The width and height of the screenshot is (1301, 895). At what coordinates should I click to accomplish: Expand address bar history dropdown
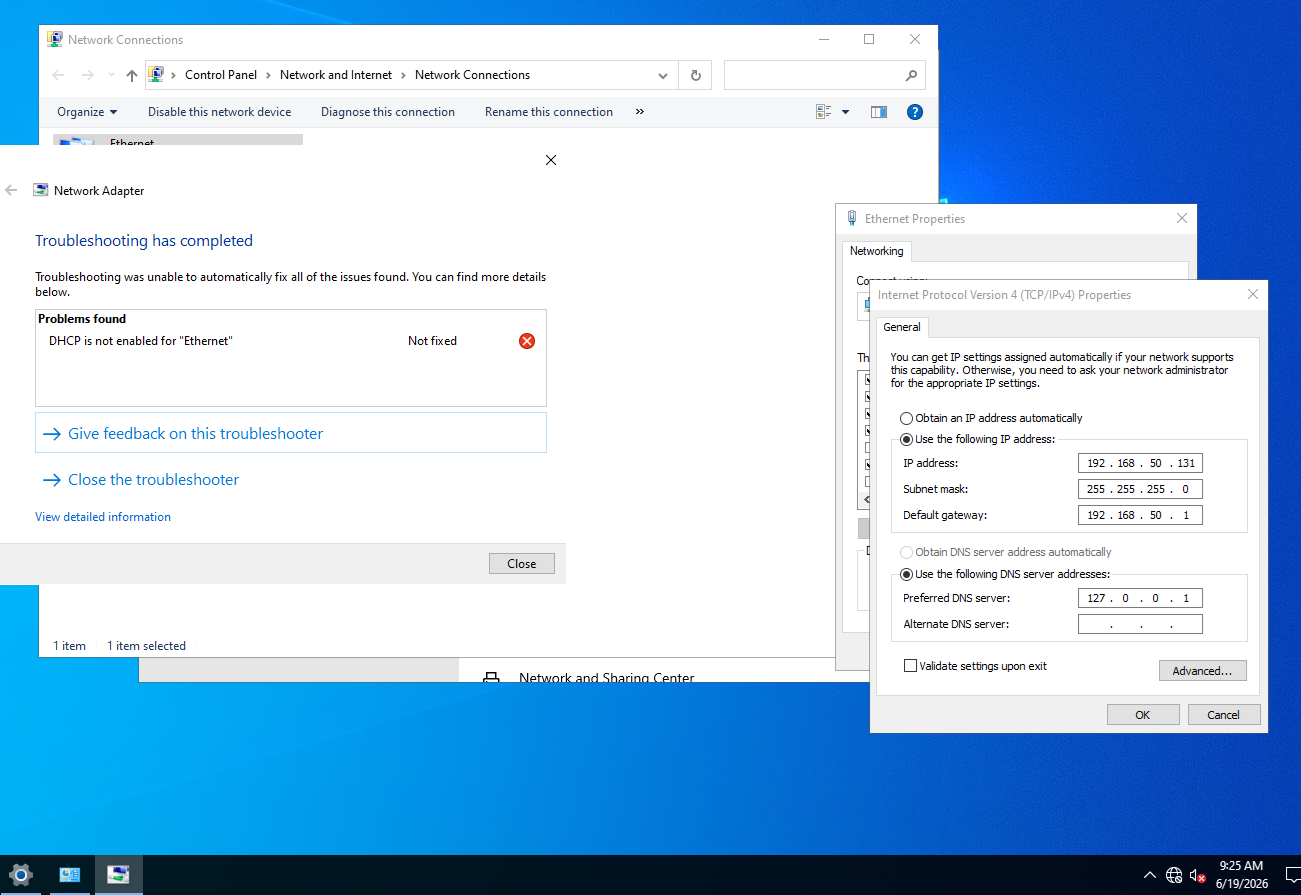coord(663,75)
